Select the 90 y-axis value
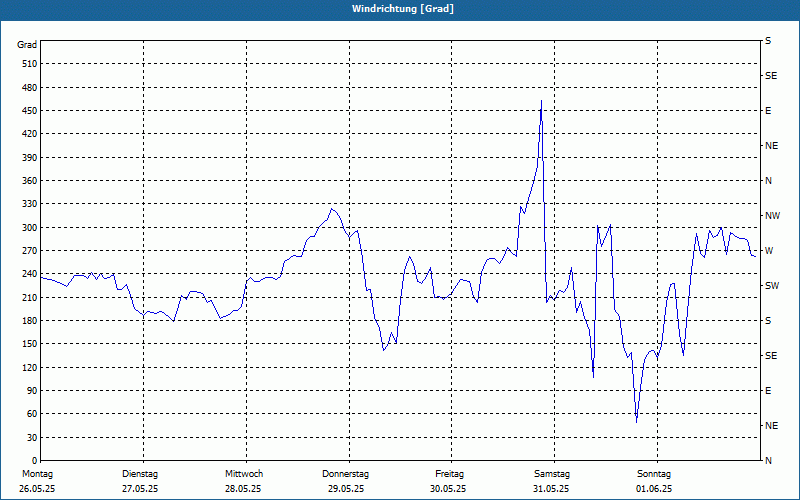The height and width of the screenshot is (500, 800). [32, 391]
